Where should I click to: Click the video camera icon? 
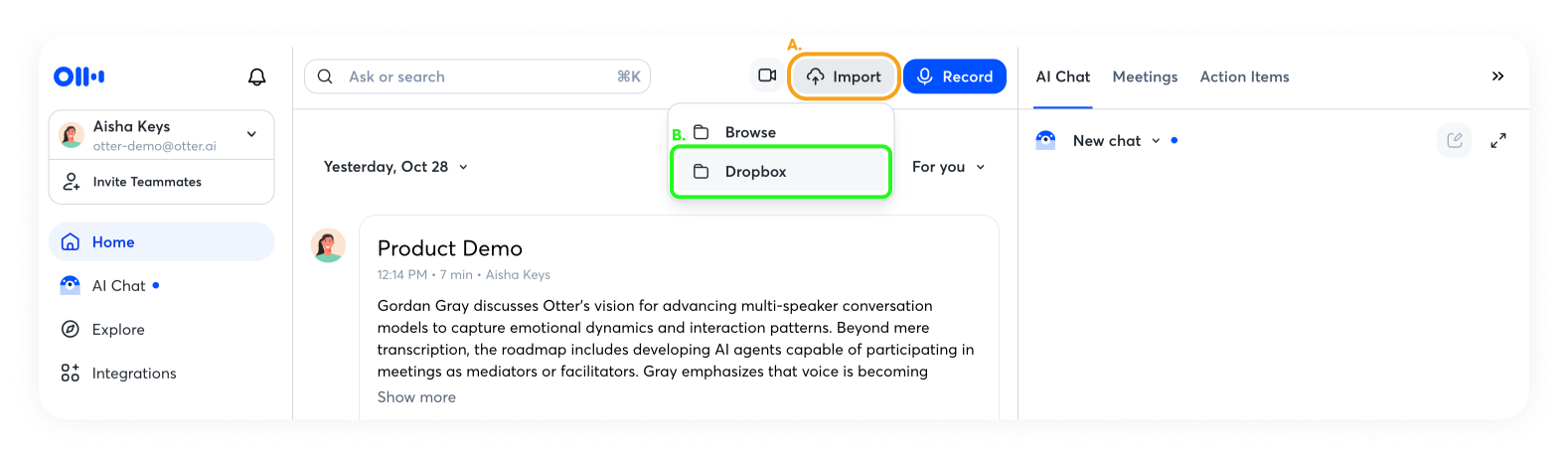767,76
